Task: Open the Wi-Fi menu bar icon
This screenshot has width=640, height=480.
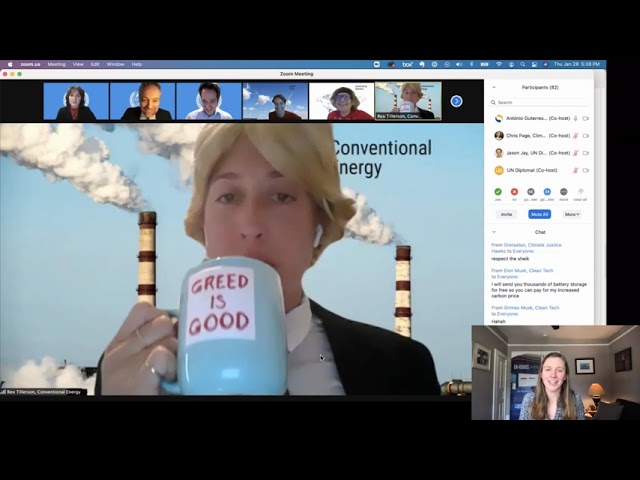Action: point(499,64)
